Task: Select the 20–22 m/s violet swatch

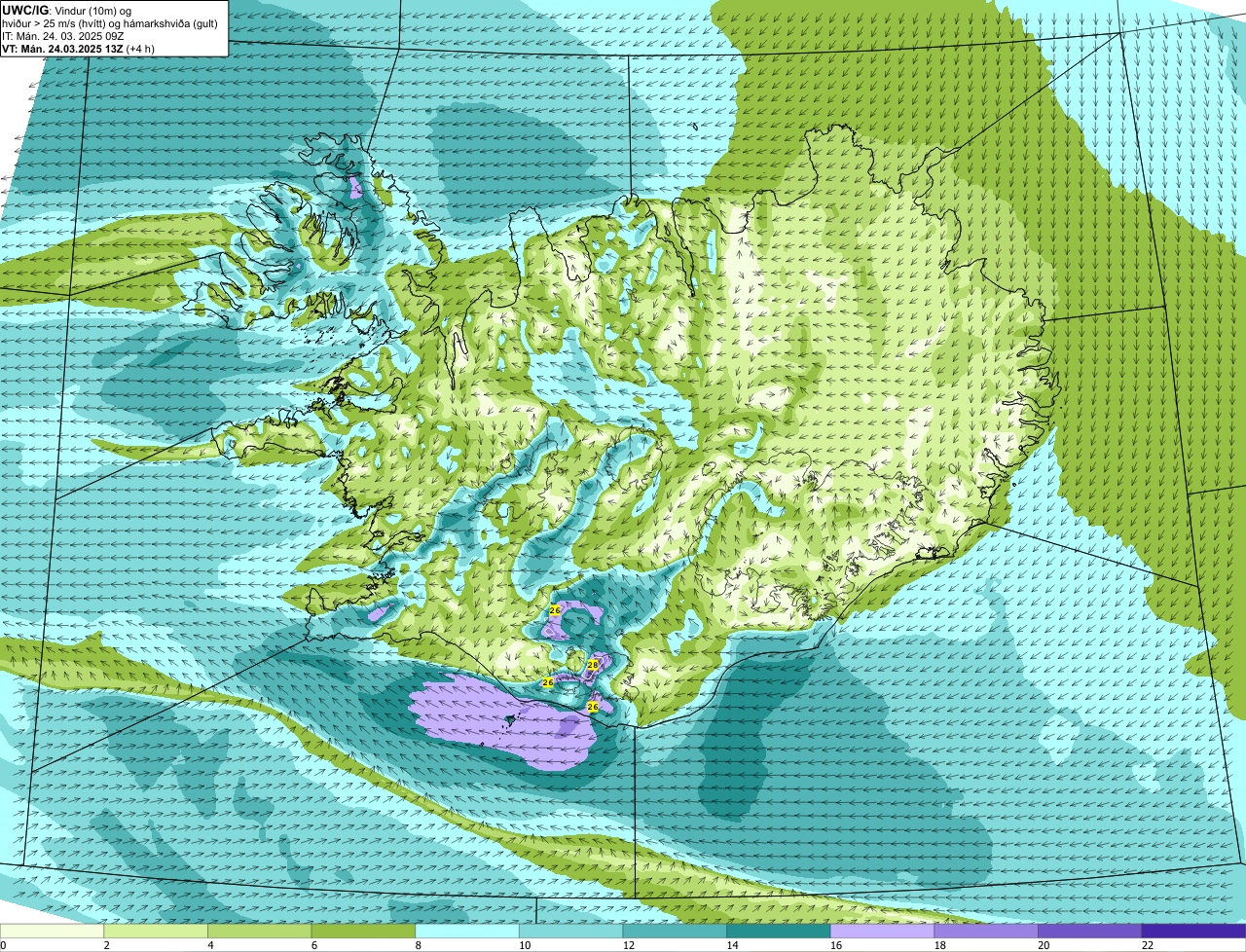Action: (x=1090, y=931)
